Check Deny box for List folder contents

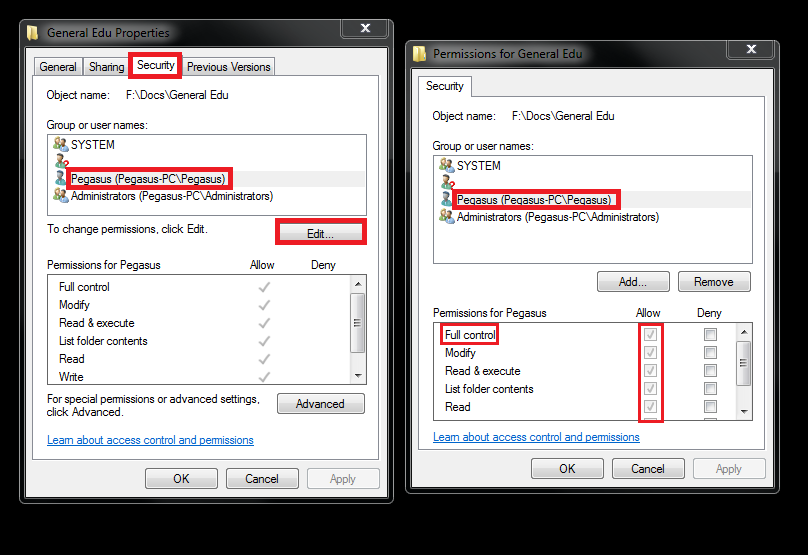tap(710, 389)
